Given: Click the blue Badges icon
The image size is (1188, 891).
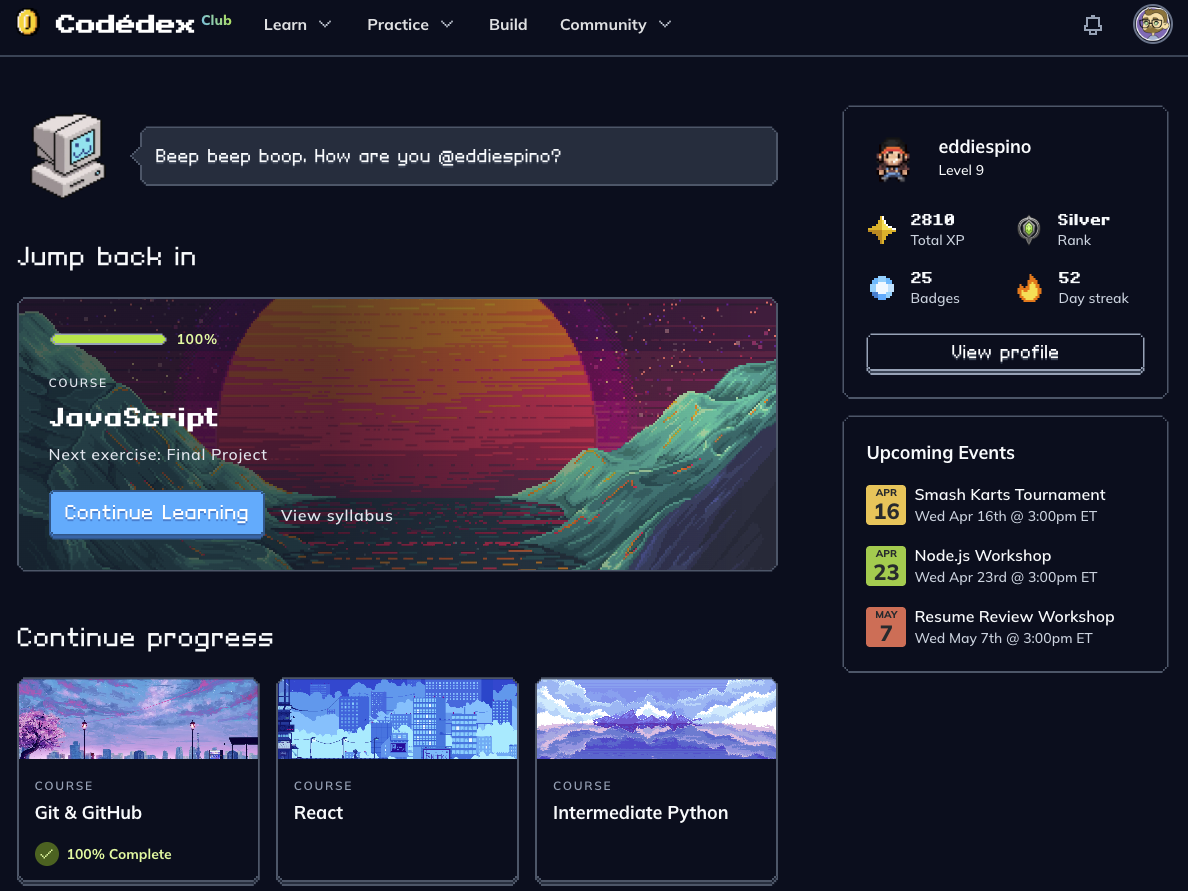Looking at the screenshot, I should [x=882, y=288].
